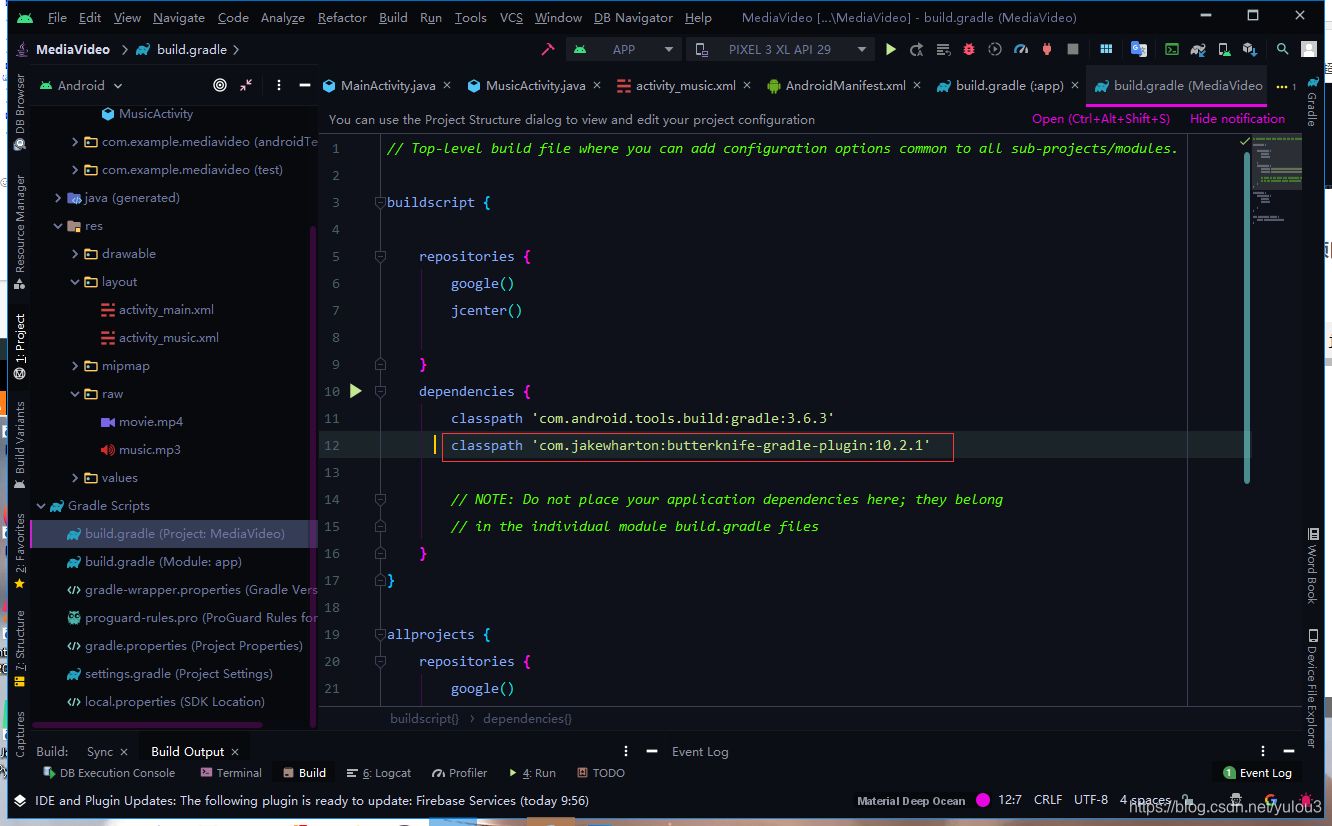Open the AVD Manager icon
Viewport: 1332px width, 826px height.
(1223, 49)
